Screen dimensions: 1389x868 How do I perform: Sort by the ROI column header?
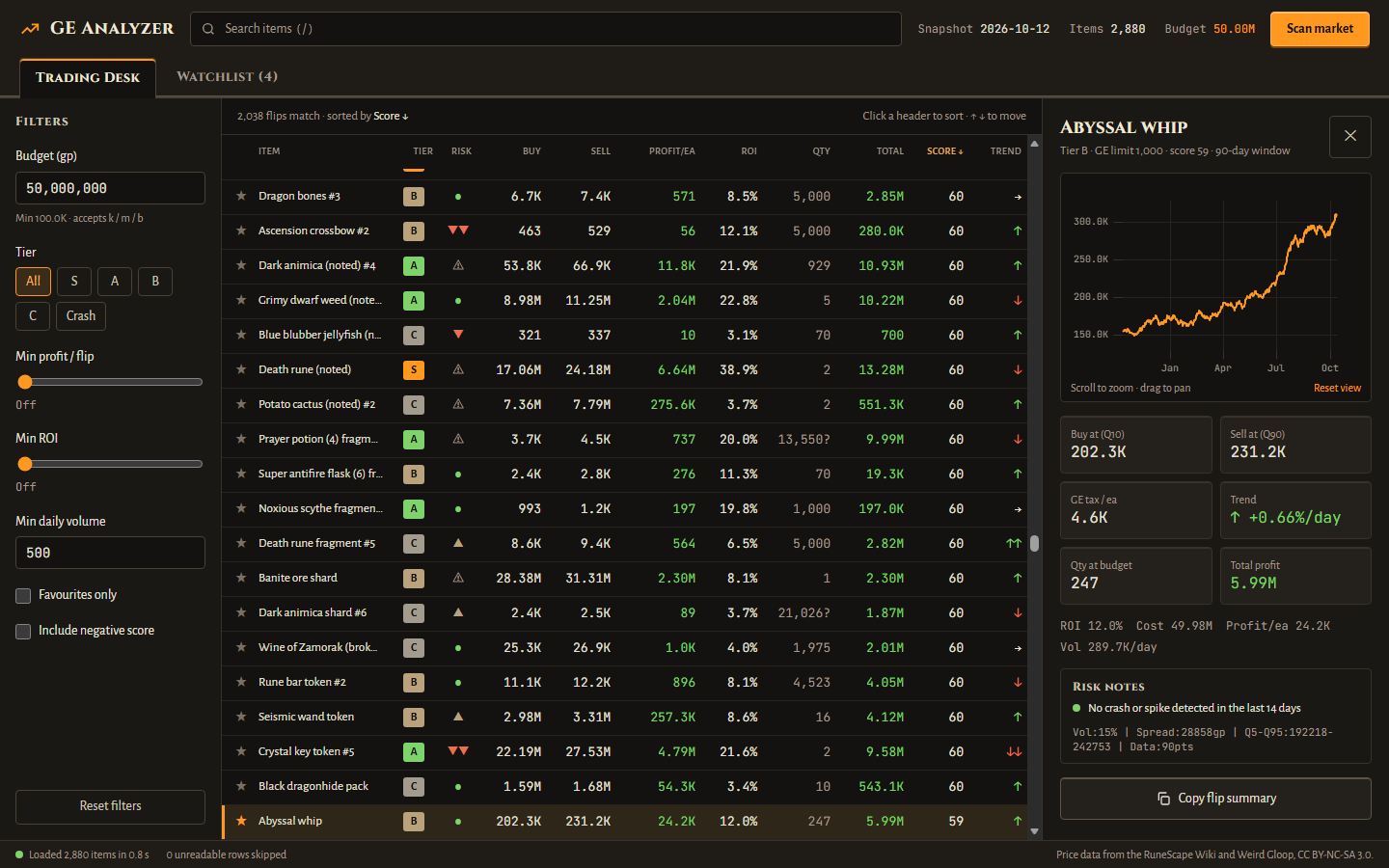pos(749,151)
